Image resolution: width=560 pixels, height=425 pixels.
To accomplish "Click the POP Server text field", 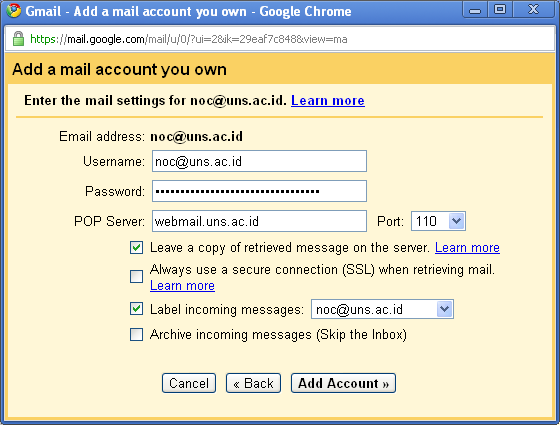I will [x=259, y=221].
